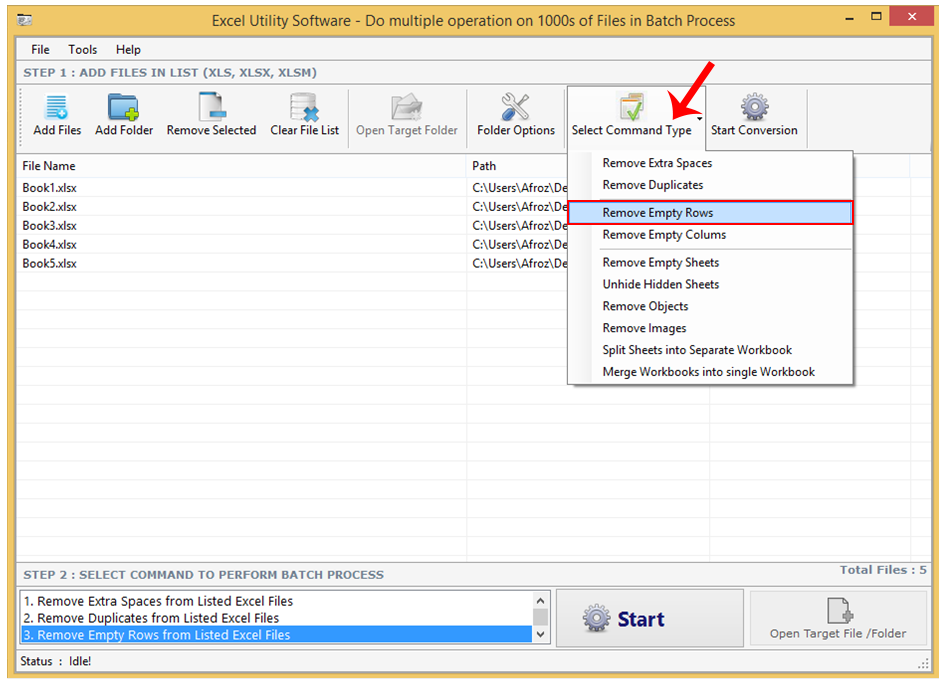Screen dimensions: 946x684
Task: Select Remove Empty Rows in menu
Action: (x=710, y=212)
